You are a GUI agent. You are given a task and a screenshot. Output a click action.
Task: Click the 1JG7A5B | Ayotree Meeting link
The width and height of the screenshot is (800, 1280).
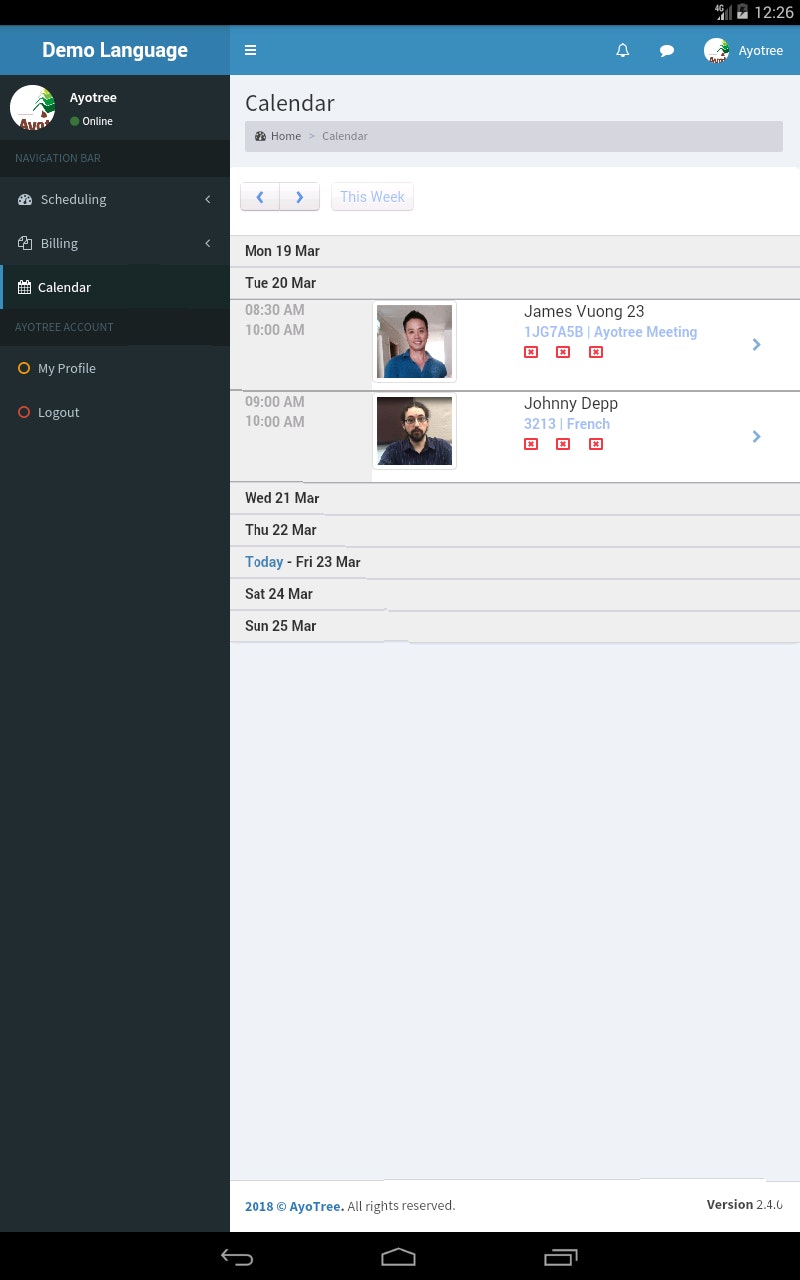point(610,332)
